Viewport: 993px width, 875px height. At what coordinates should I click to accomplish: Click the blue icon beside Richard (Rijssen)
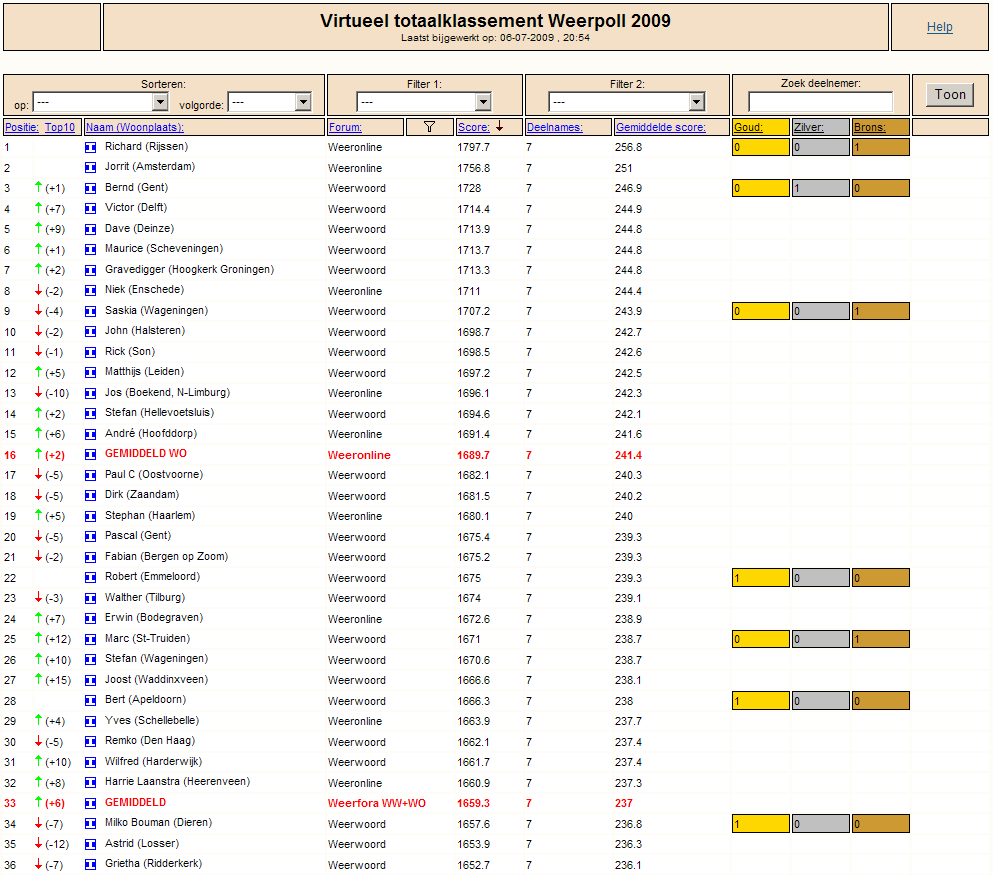pos(91,147)
